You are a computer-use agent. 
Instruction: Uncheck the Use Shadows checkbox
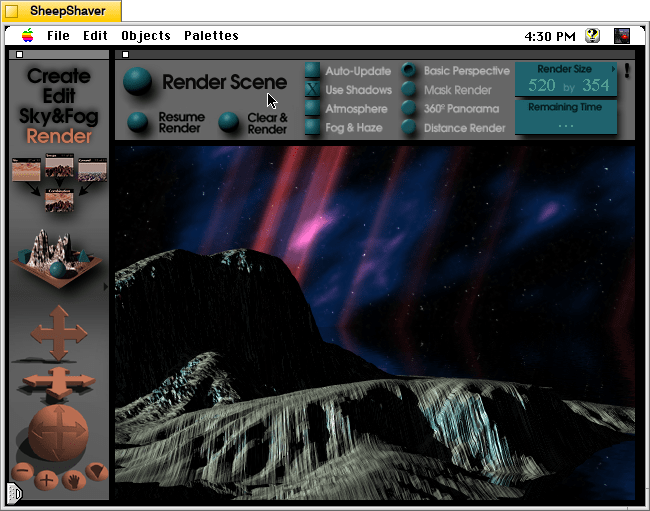(x=312, y=90)
